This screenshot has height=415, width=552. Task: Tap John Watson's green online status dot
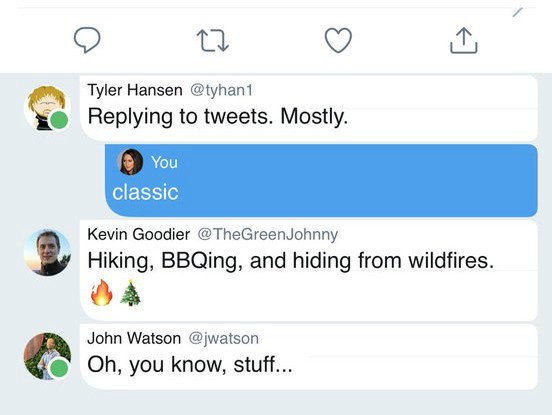point(59,368)
